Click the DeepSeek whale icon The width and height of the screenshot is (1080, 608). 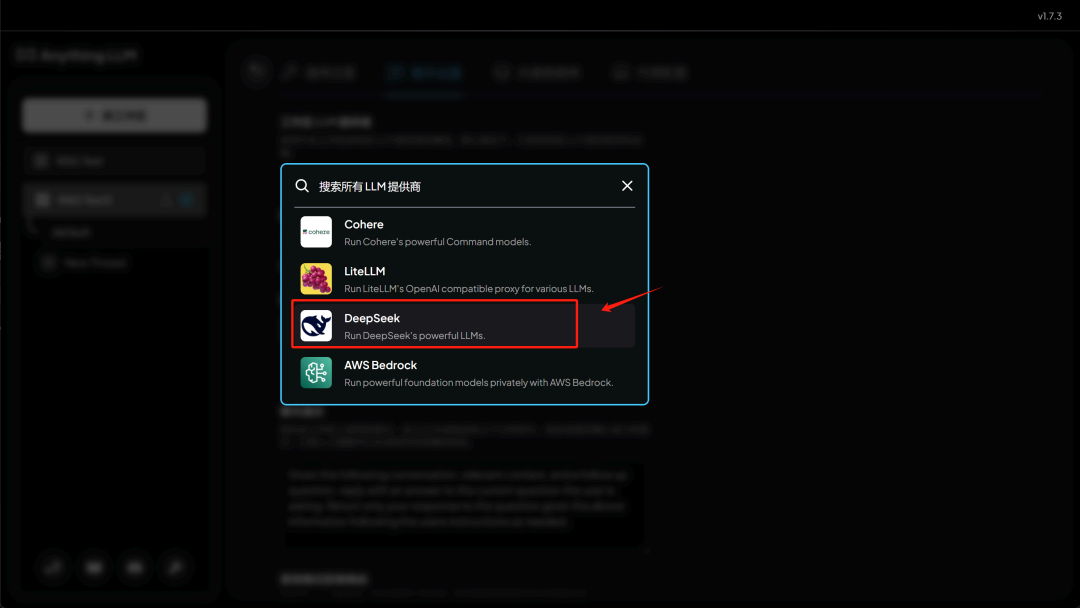(x=316, y=326)
